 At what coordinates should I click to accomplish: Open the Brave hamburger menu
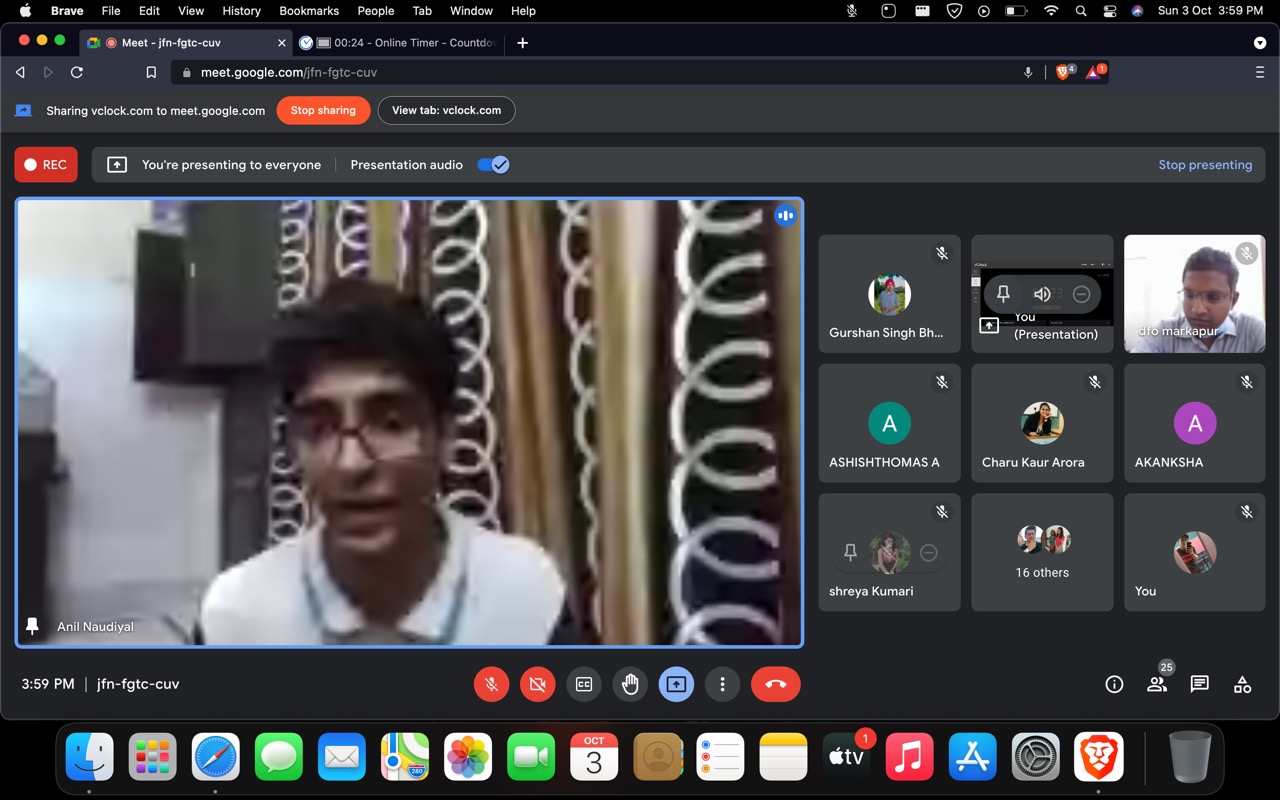point(1260,72)
